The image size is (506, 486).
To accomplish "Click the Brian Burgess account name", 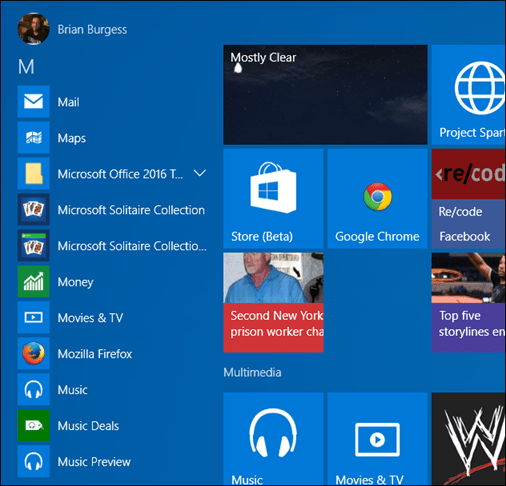I will [x=92, y=30].
